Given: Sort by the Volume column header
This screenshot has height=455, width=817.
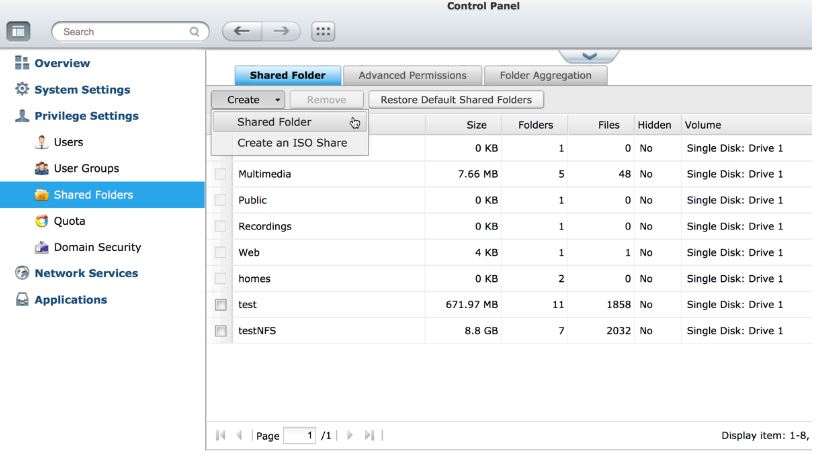Looking at the screenshot, I should pos(746,125).
